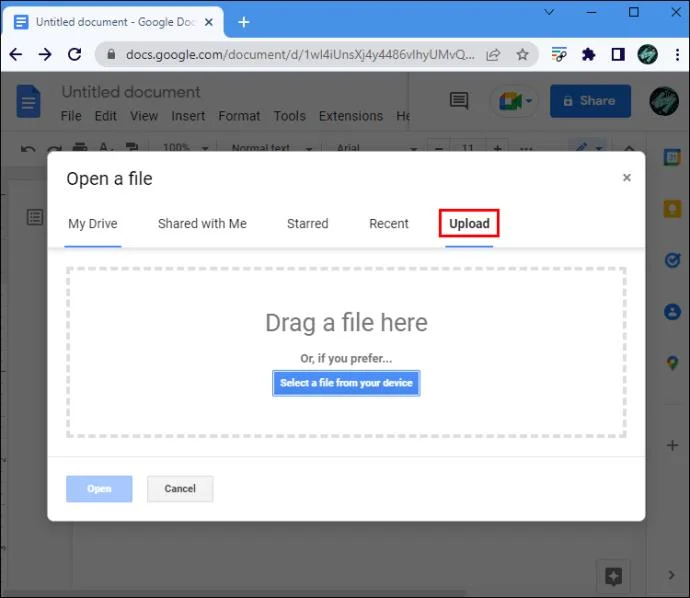Open comment history icon

tap(459, 101)
